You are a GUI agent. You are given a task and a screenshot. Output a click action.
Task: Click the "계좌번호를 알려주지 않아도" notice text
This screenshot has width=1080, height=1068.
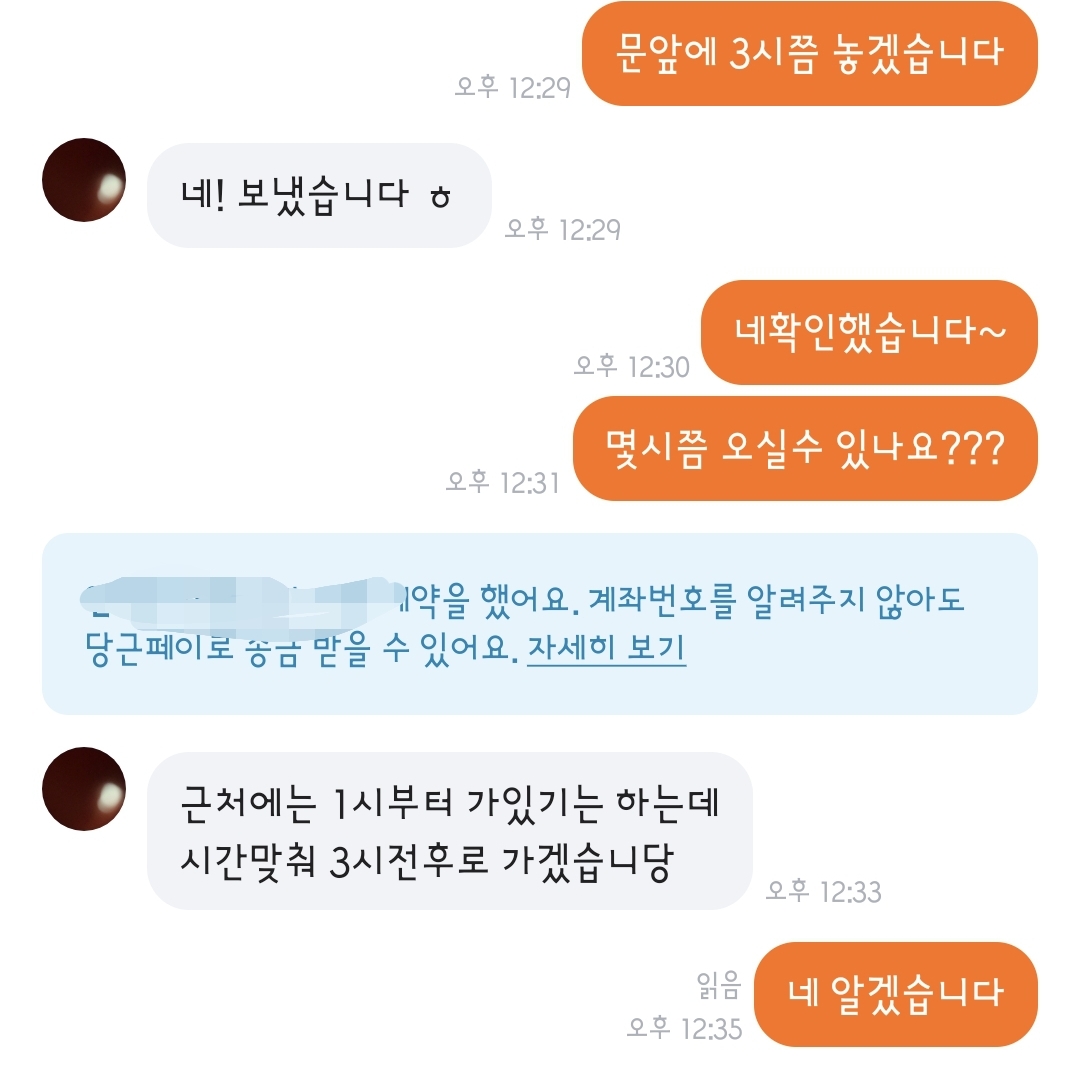coord(776,600)
